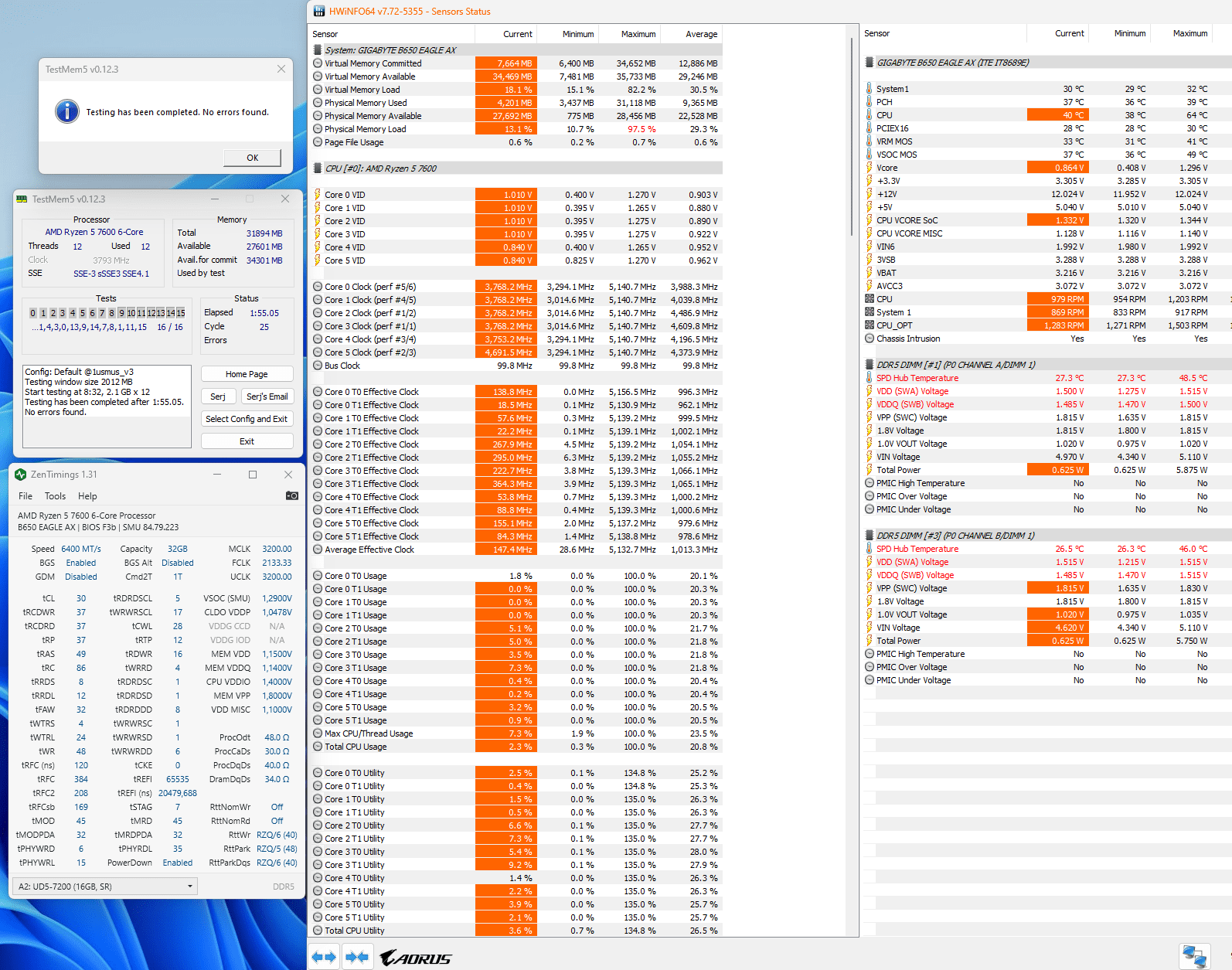Image resolution: width=1232 pixels, height=970 pixels.
Task: Select the Max CPU/Thread Usage row
Action: [517, 733]
